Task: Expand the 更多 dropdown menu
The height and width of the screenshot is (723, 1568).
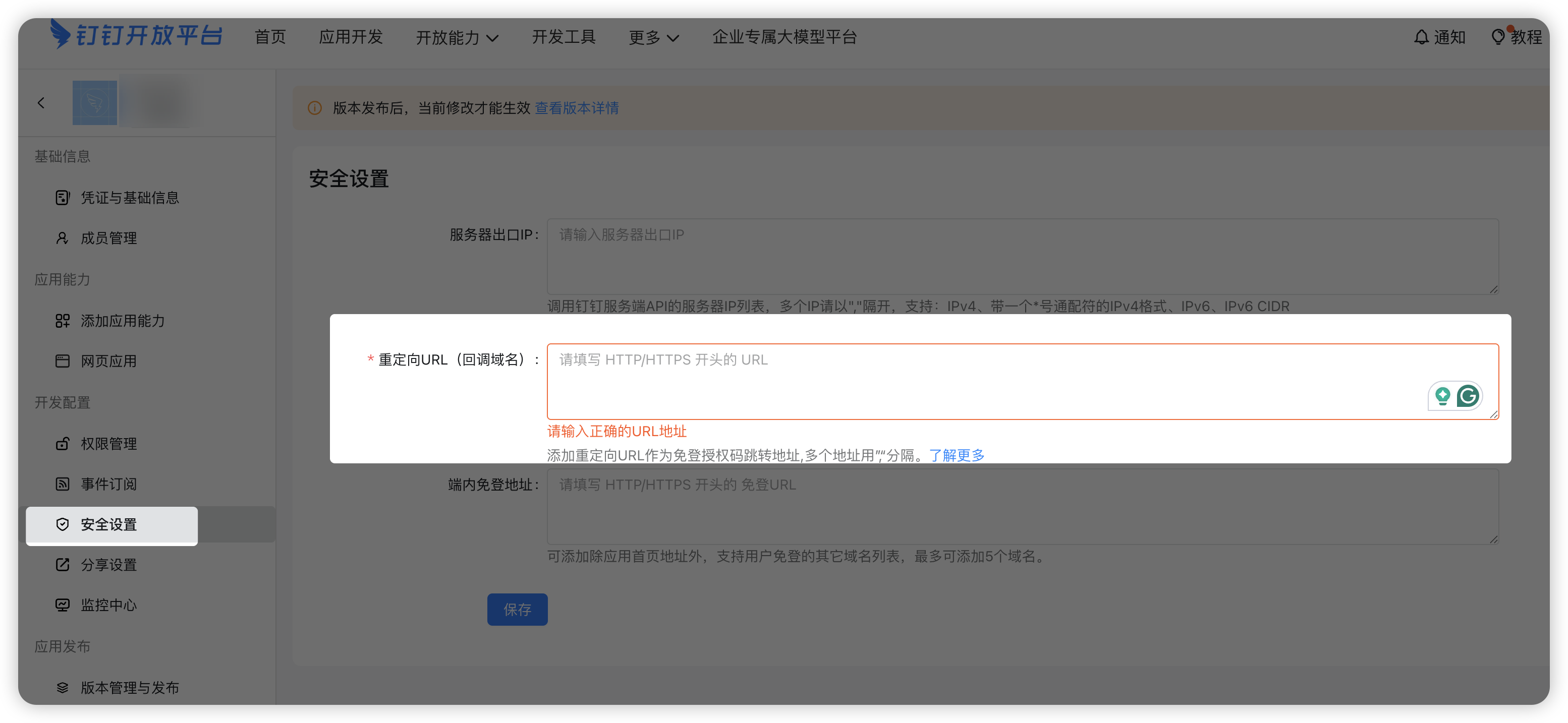Action: pos(653,38)
